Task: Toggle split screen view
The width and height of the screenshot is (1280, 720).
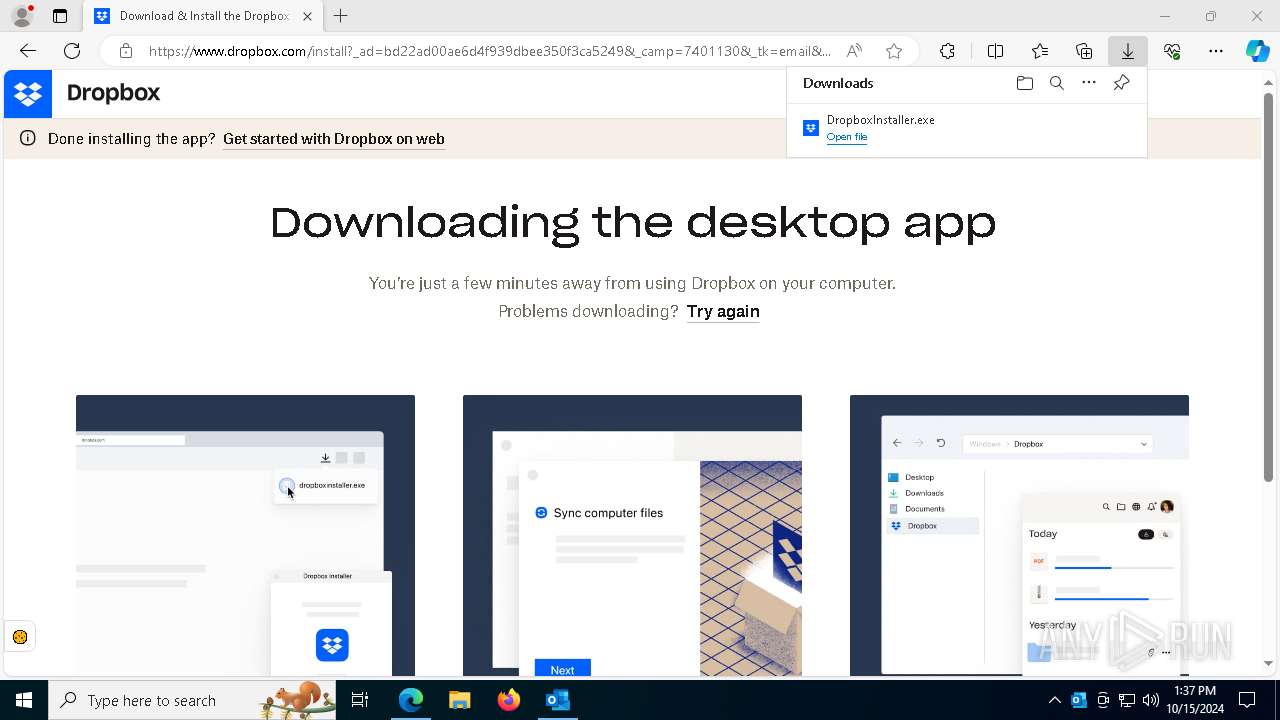Action: point(995,51)
